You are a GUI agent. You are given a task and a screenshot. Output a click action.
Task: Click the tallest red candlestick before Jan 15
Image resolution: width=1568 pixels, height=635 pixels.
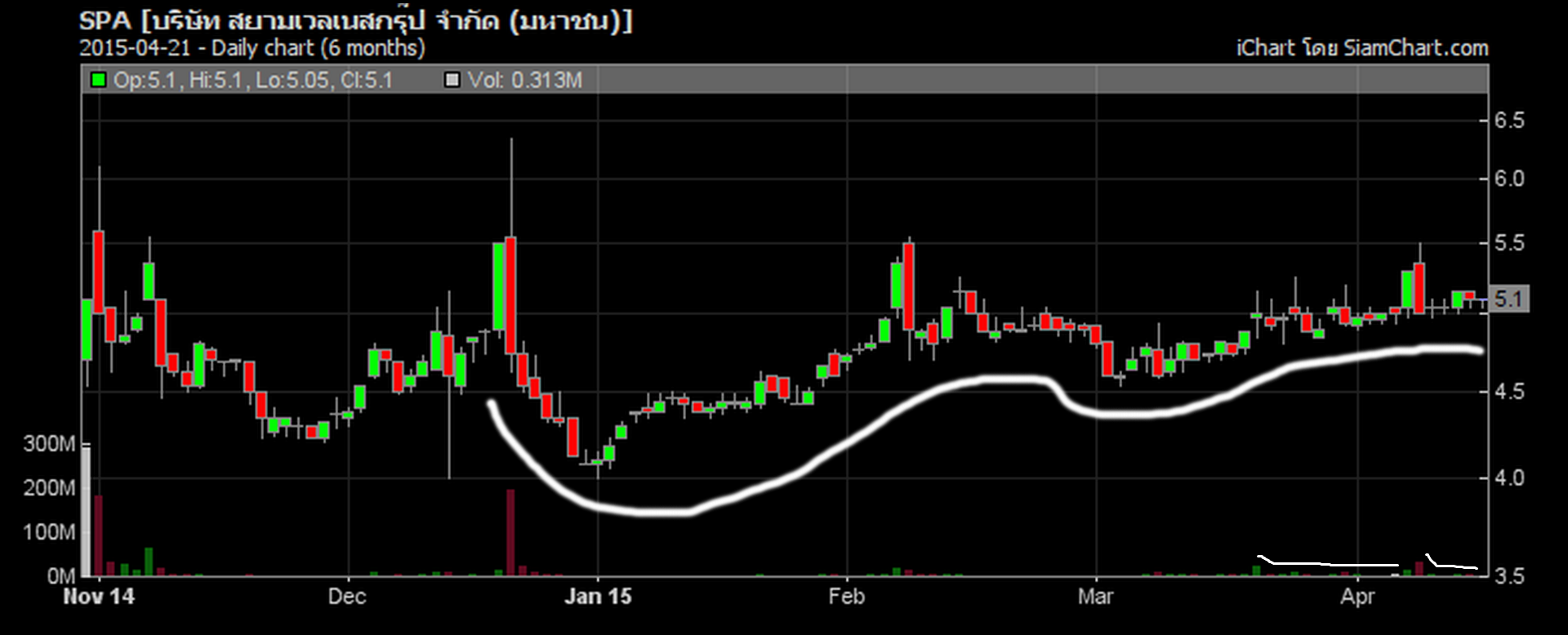510,295
